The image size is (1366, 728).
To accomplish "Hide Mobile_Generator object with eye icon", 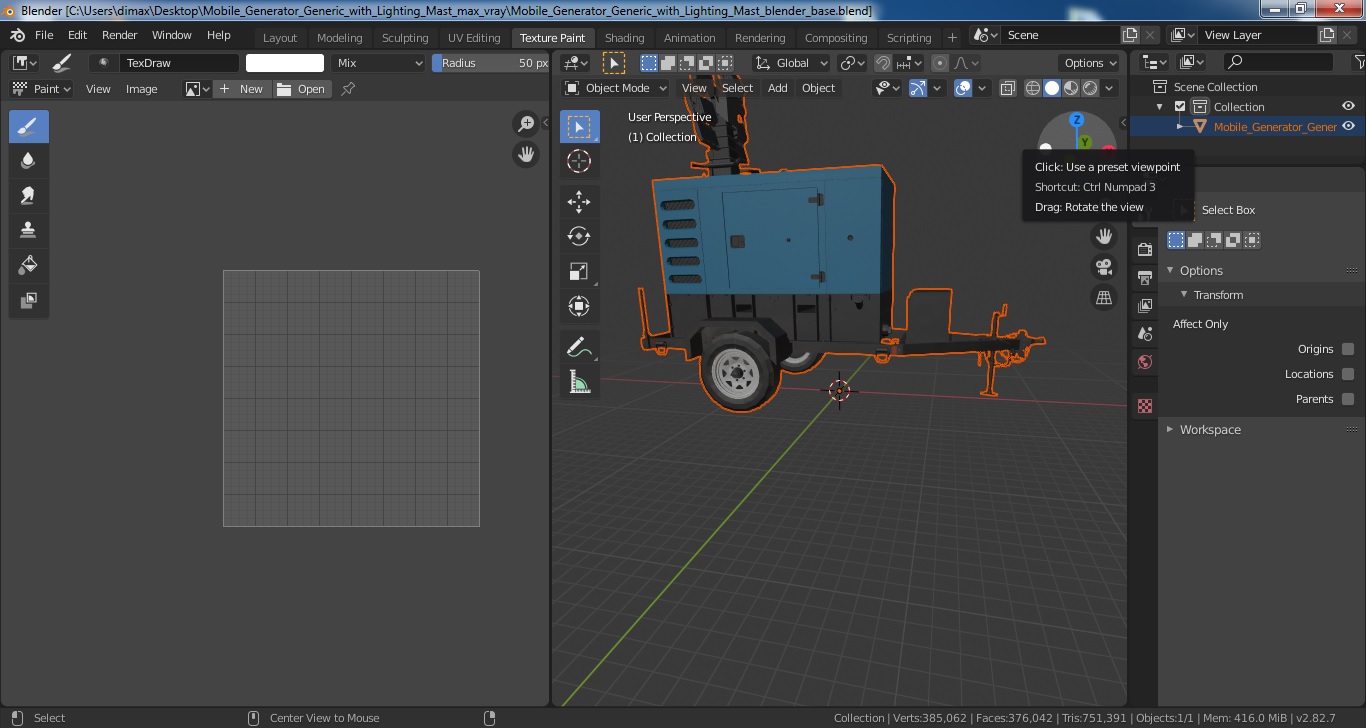I will coord(1348,126).
